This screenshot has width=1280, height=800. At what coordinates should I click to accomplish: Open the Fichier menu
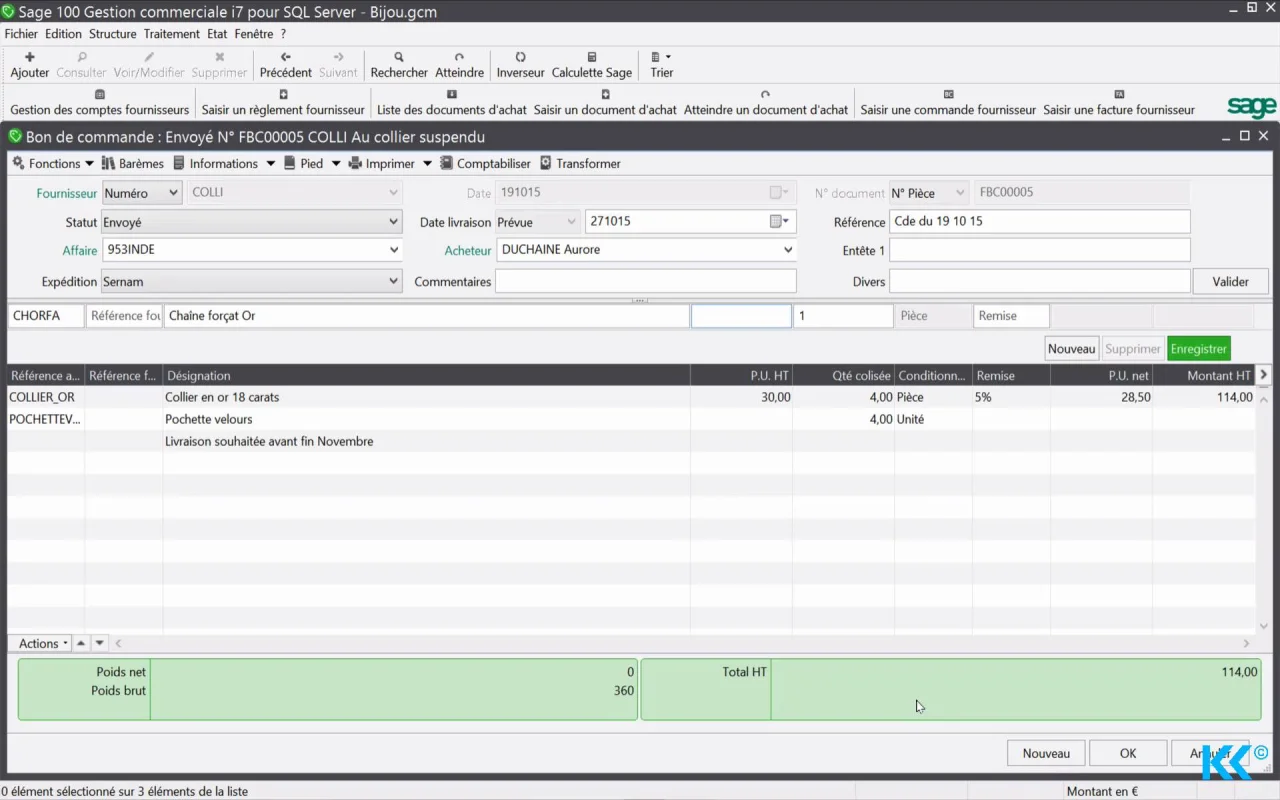(21, 33)
